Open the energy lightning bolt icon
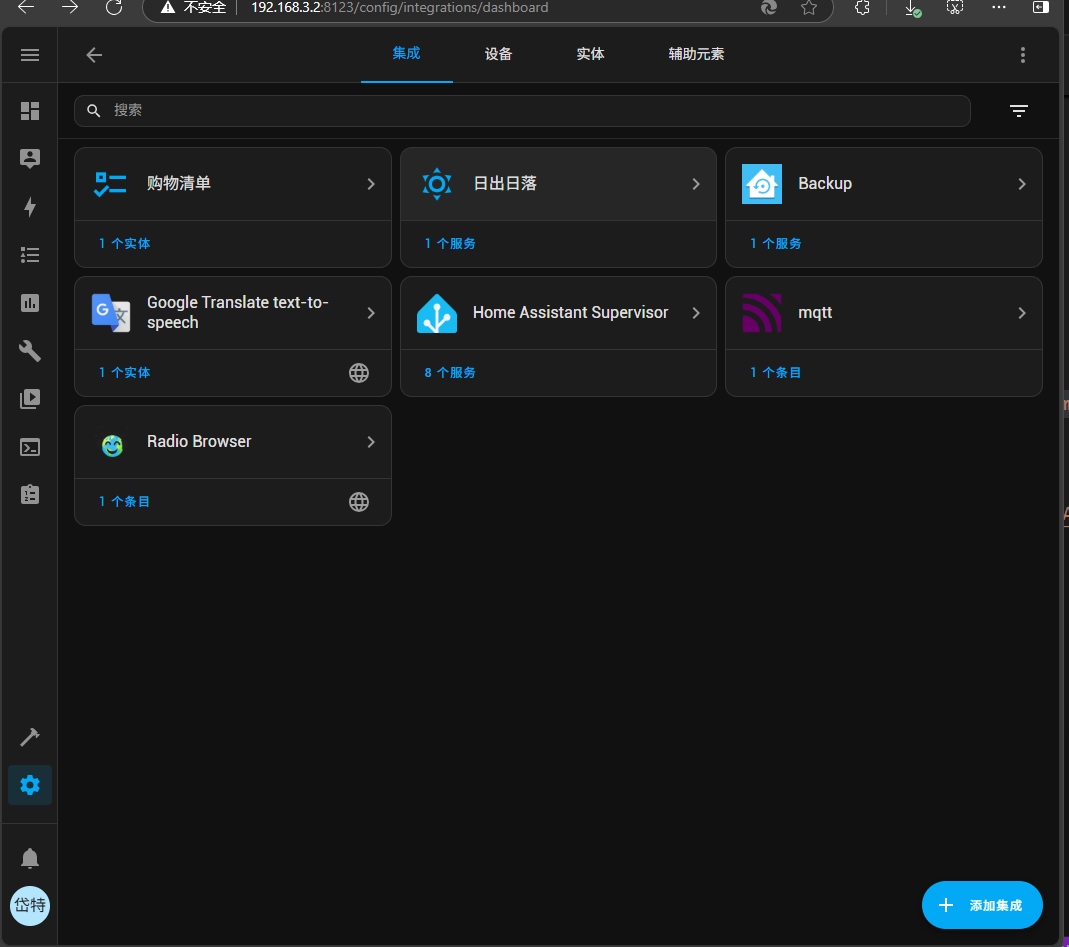Screen dimensions: 1069x947 (x=30, y=207)
